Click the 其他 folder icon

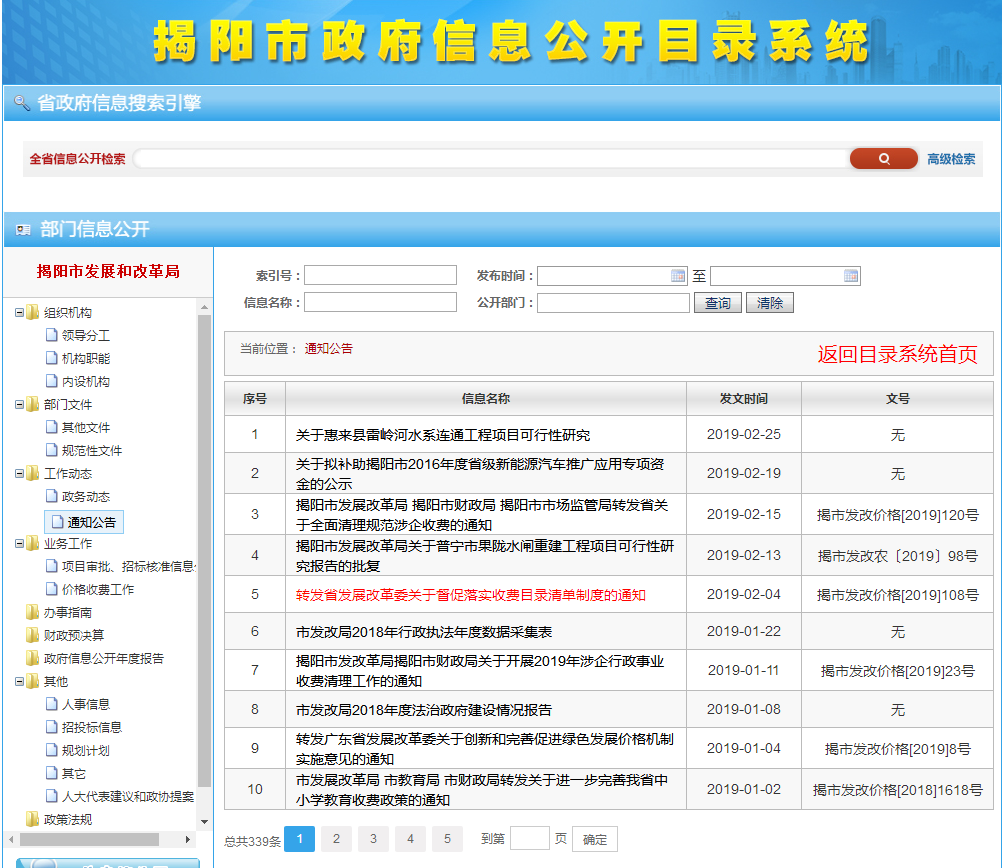(x=33, y=681)
